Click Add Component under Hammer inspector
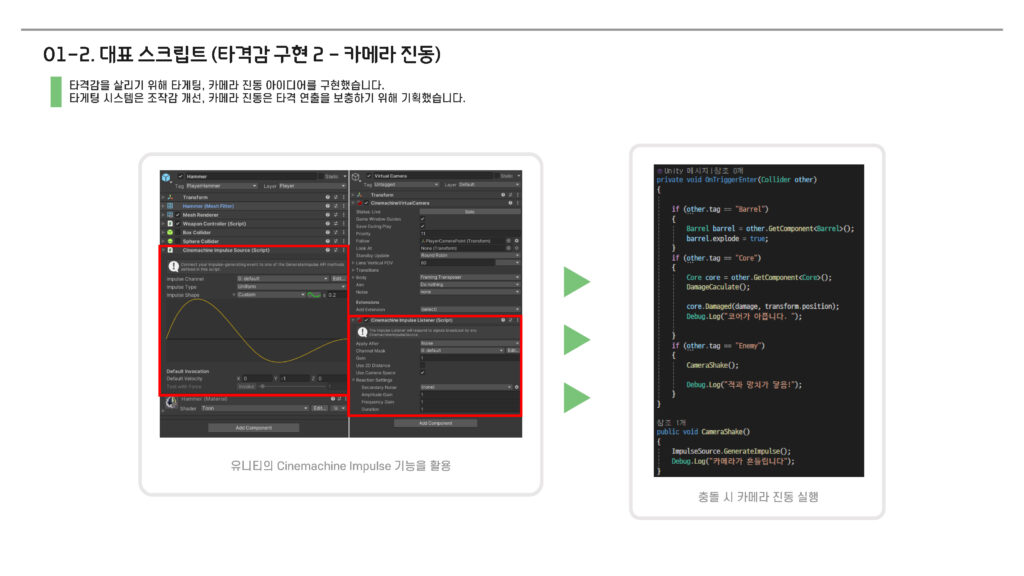Image resolution: width=1024 pixels, height=576 pixels. click(253, 427)
